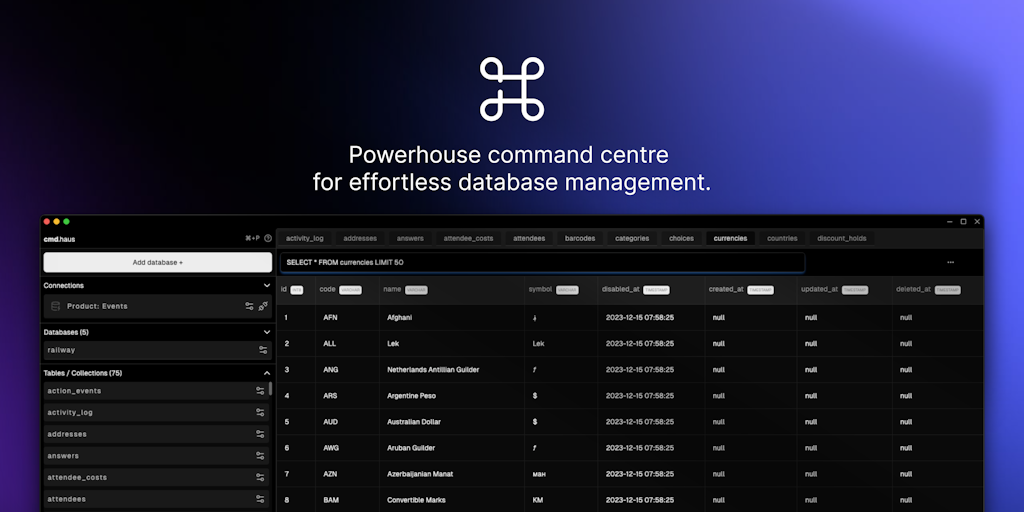Click the database icon beside Product: Events
Viewport: 1024px width, 512px height.
[56, 306]
